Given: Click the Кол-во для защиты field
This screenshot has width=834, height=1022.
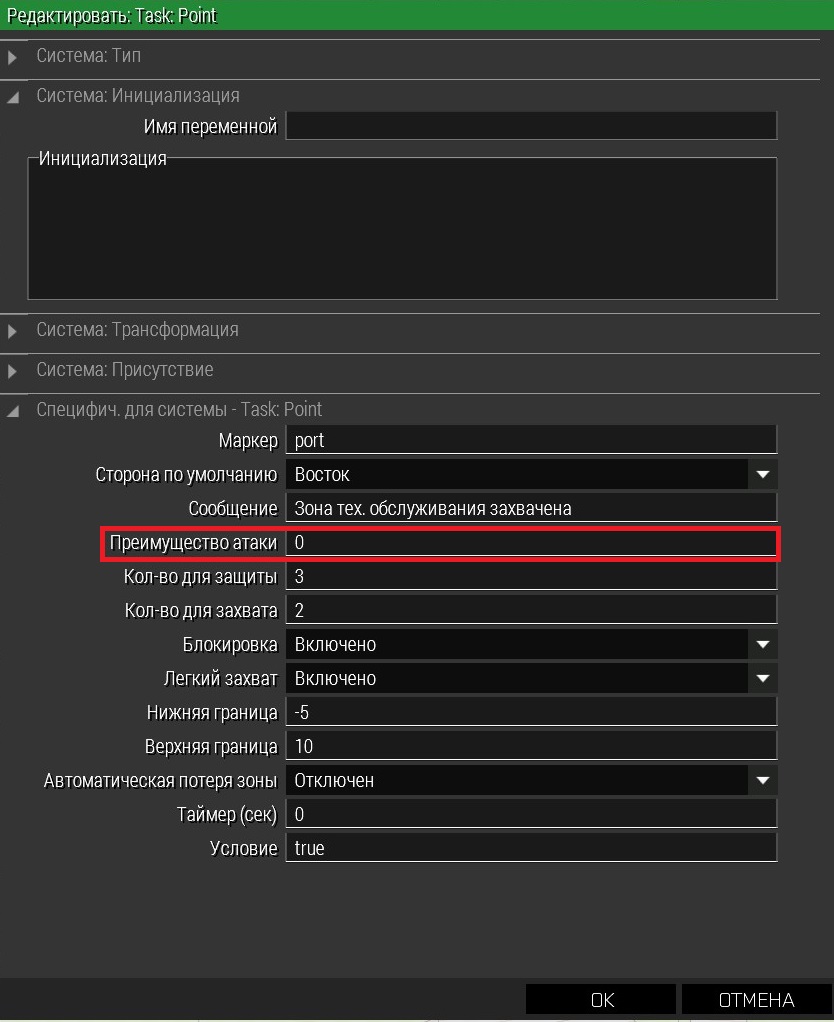Looking at the screenshot, I should 531,577.
